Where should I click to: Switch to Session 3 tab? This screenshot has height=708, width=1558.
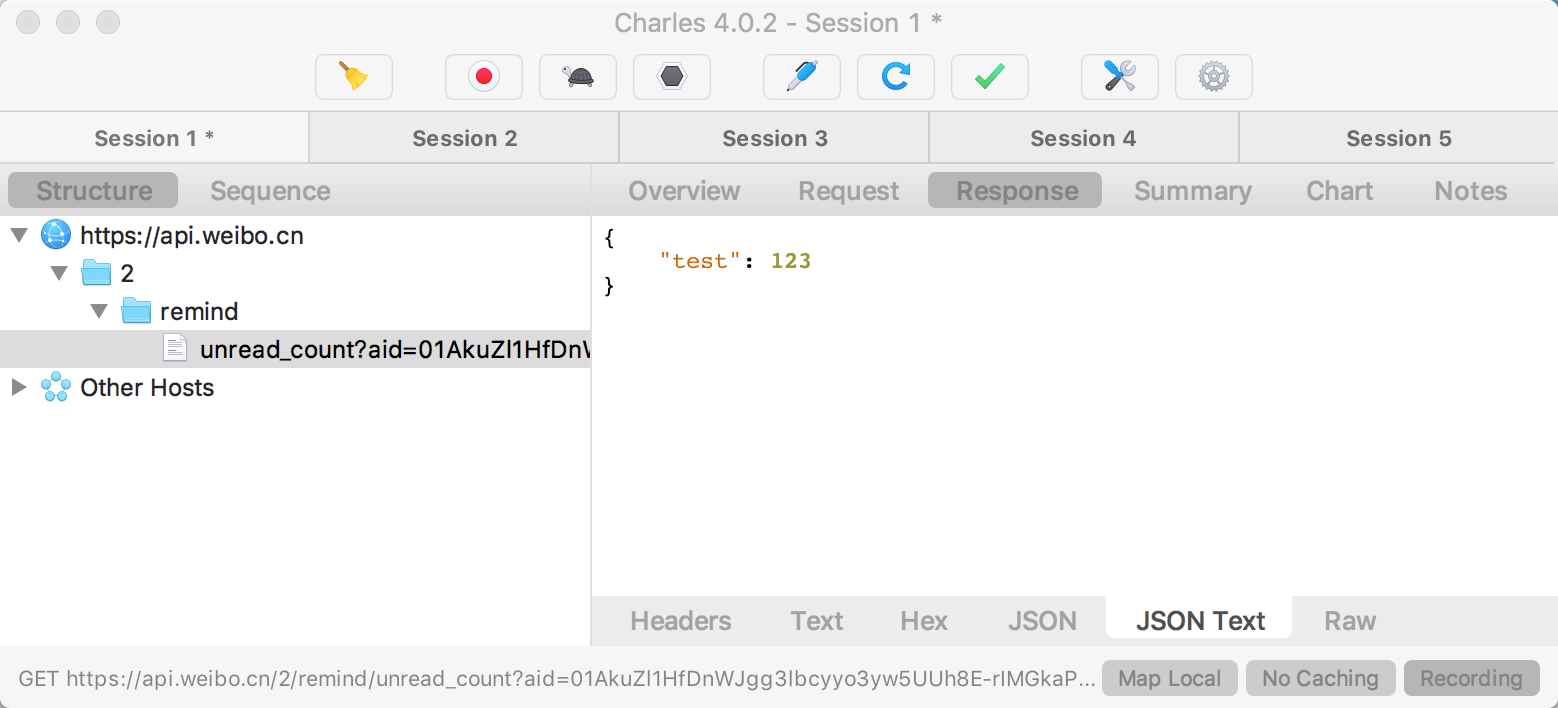[775, 138]
